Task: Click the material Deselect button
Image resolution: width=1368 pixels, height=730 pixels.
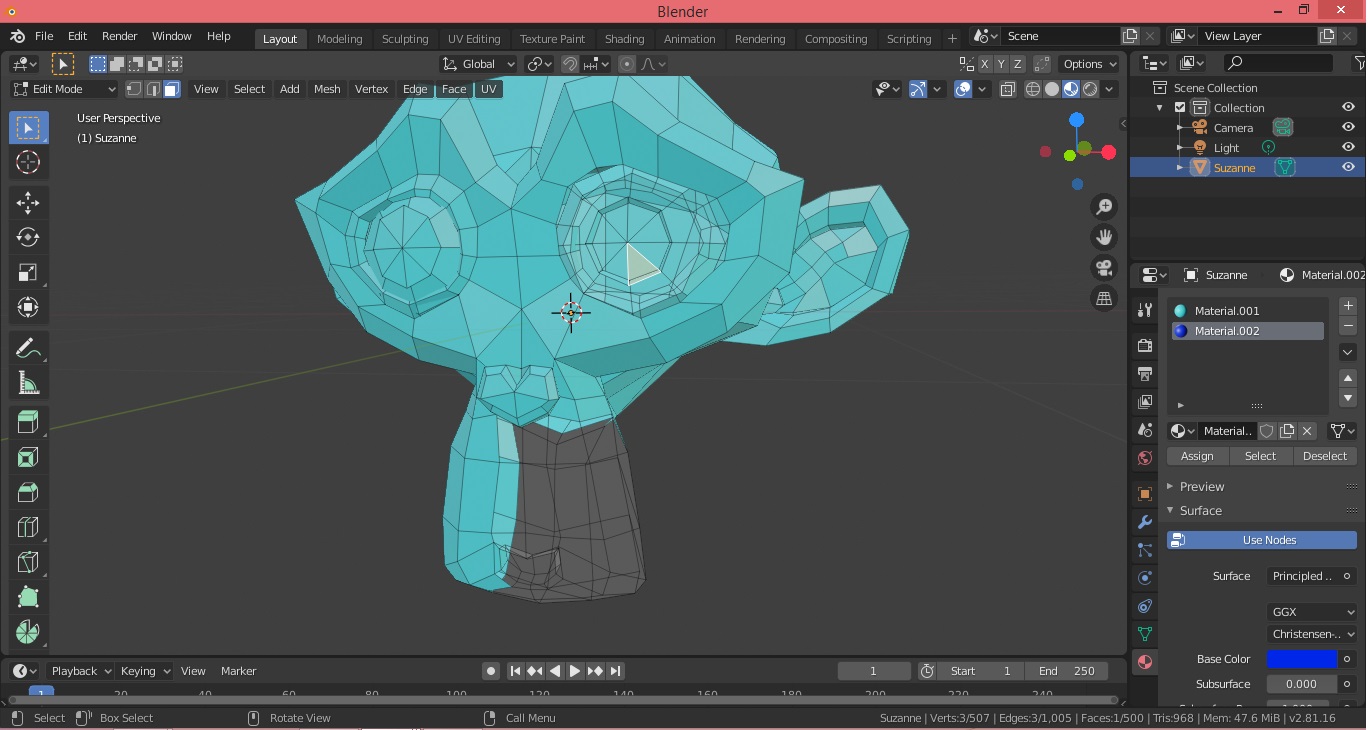Action: point(1325,456)
